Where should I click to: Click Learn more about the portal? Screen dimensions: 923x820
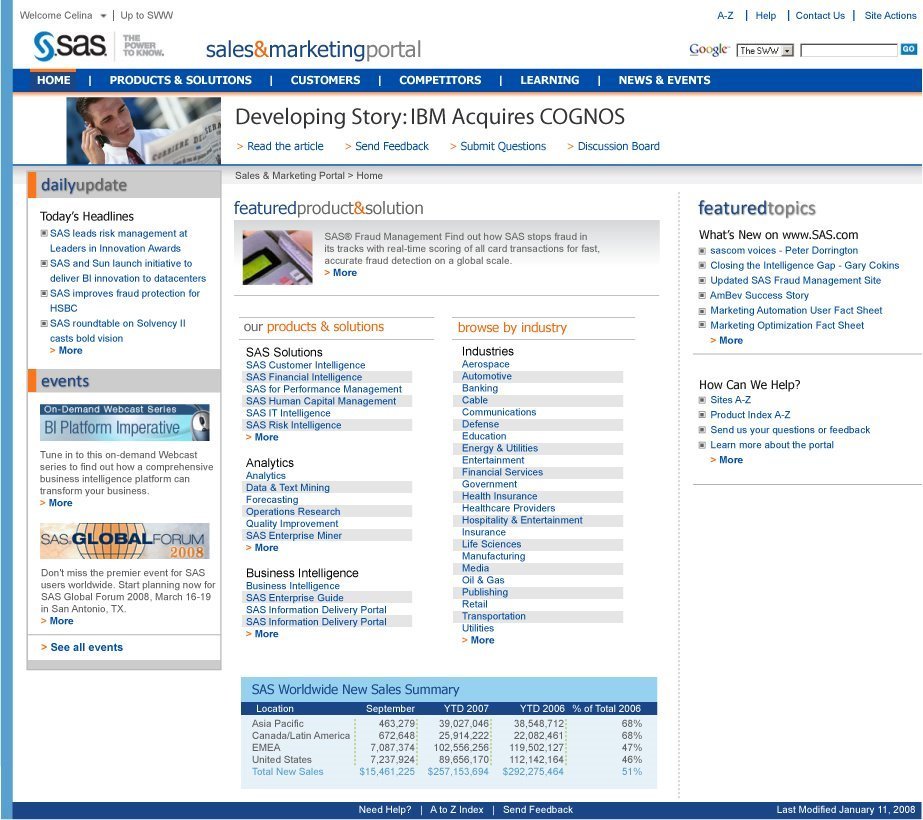coord(772,444)
